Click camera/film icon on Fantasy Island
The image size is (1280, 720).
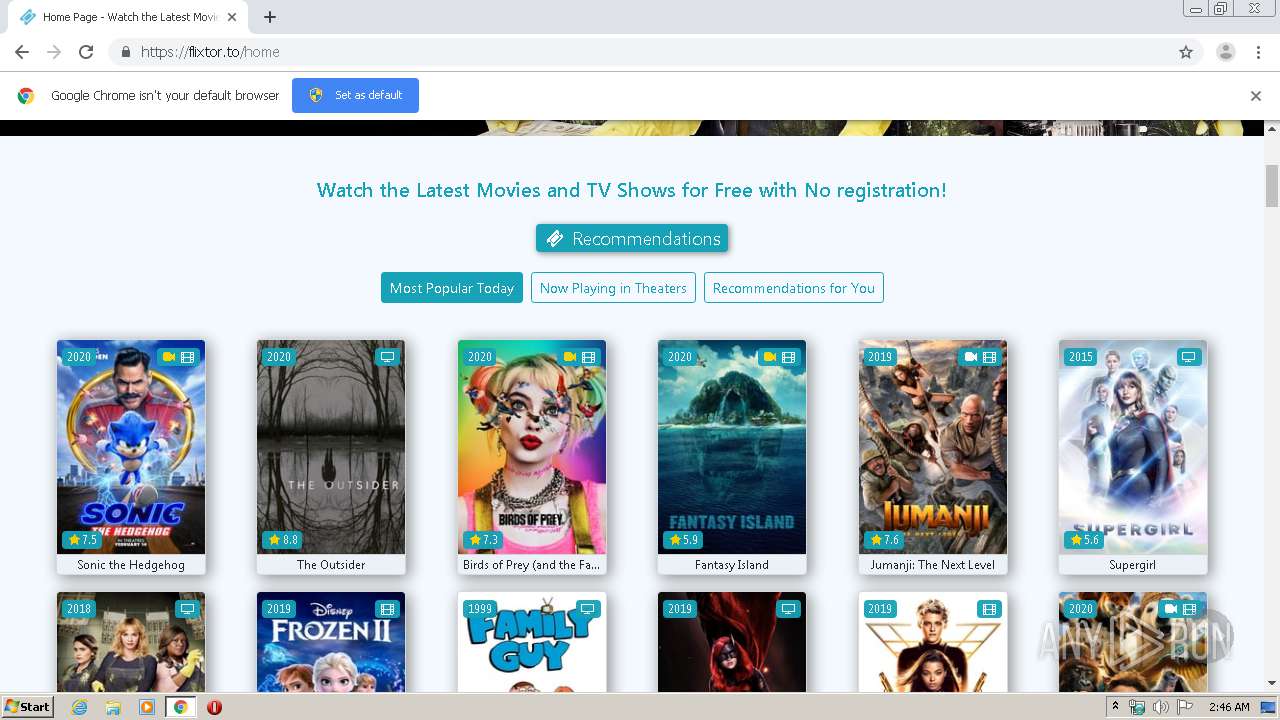tap(779, 357)
